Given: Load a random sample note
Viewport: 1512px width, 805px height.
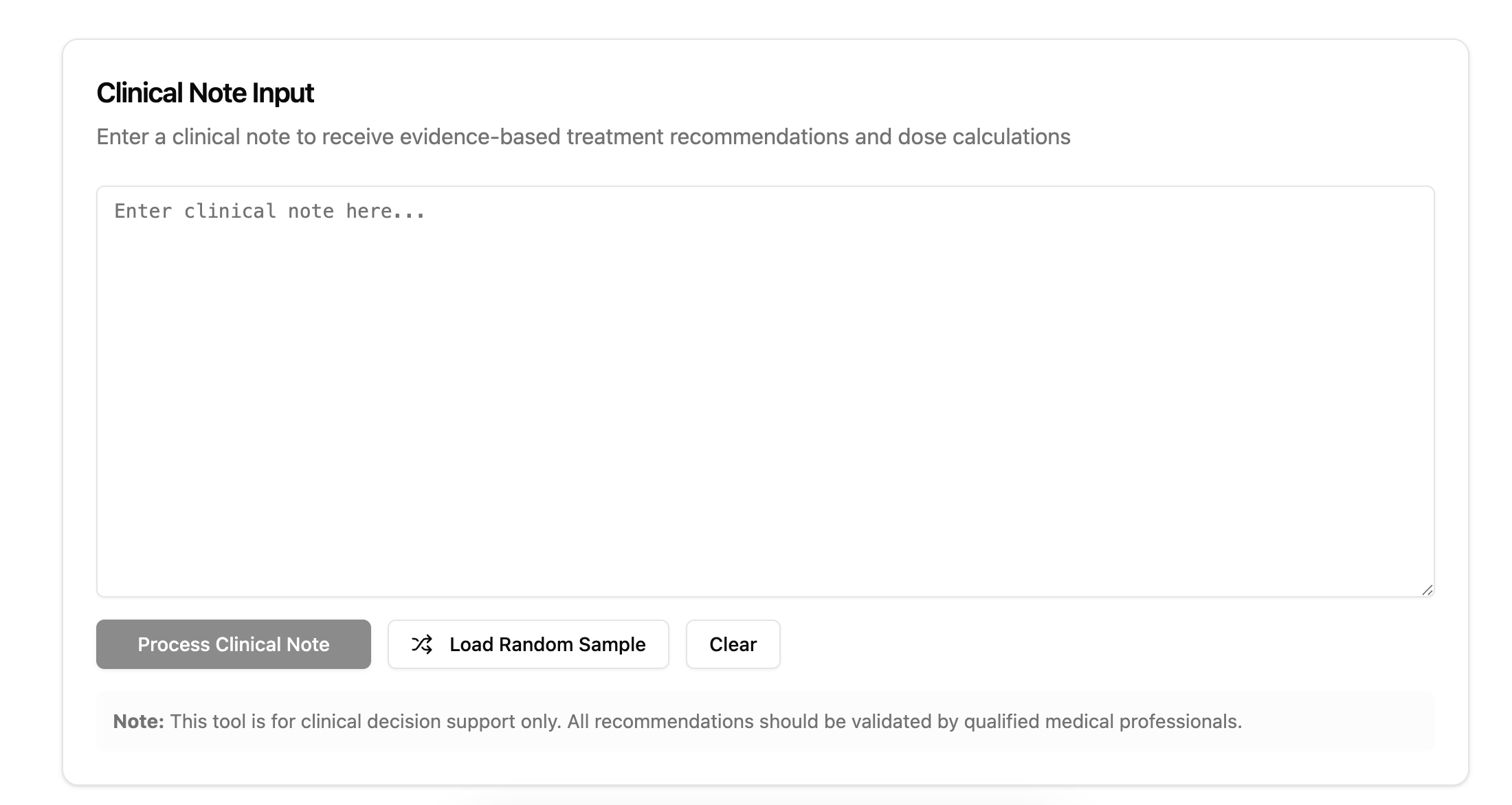Looking at the screenshot, I should (528, 644).
